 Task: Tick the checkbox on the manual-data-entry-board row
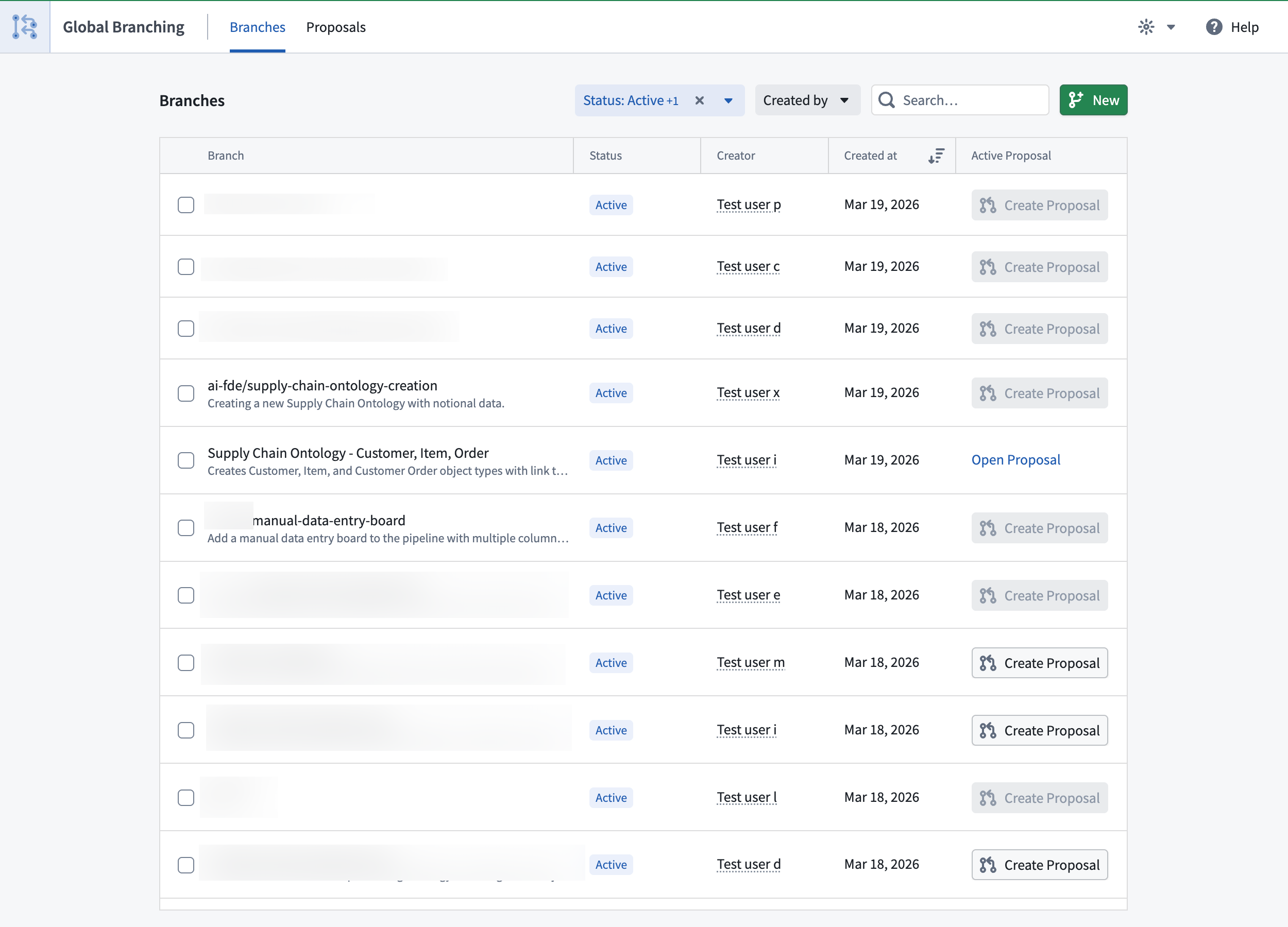[x=185, y=528]
